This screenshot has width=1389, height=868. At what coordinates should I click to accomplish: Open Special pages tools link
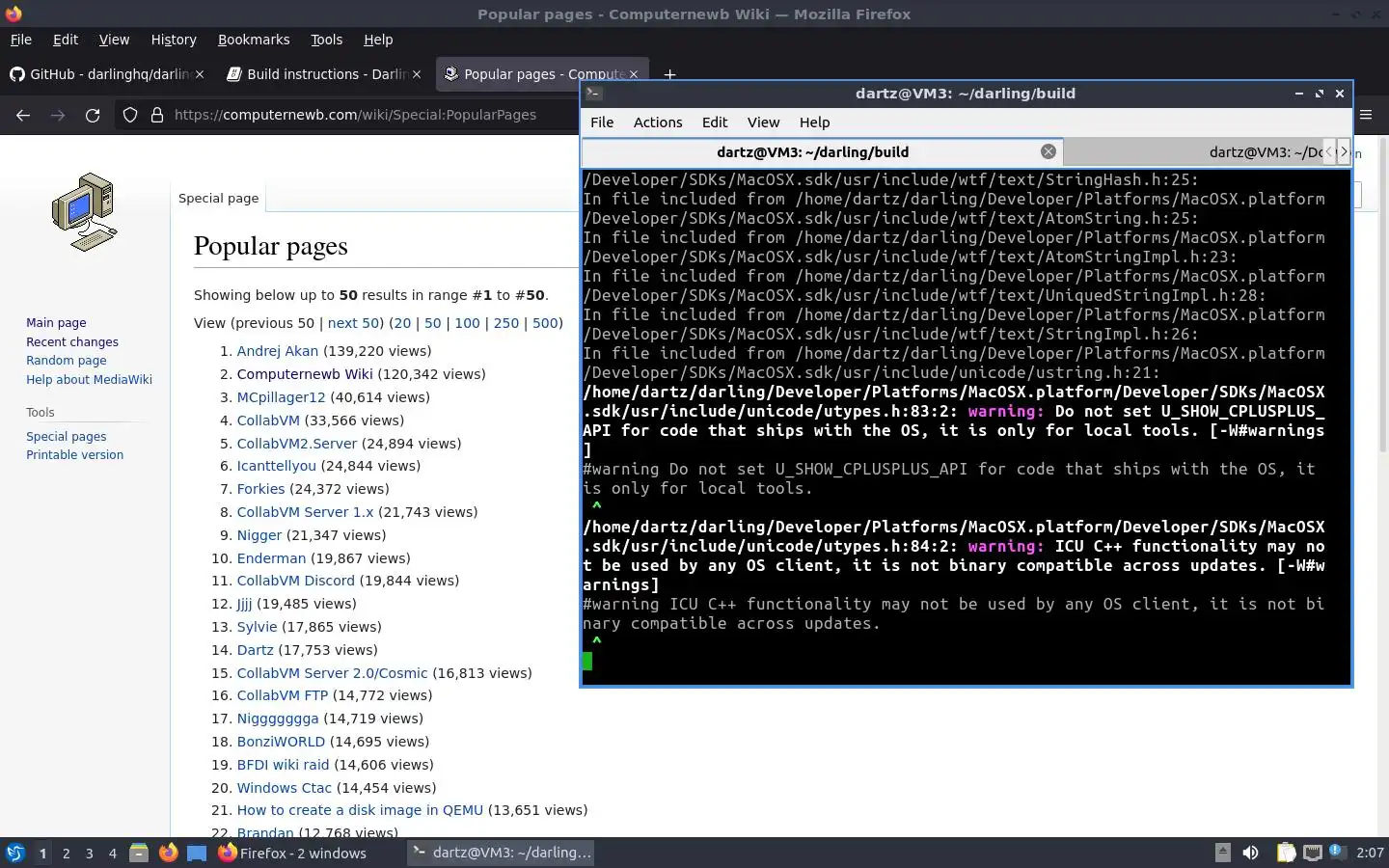(x=67, y=436)
